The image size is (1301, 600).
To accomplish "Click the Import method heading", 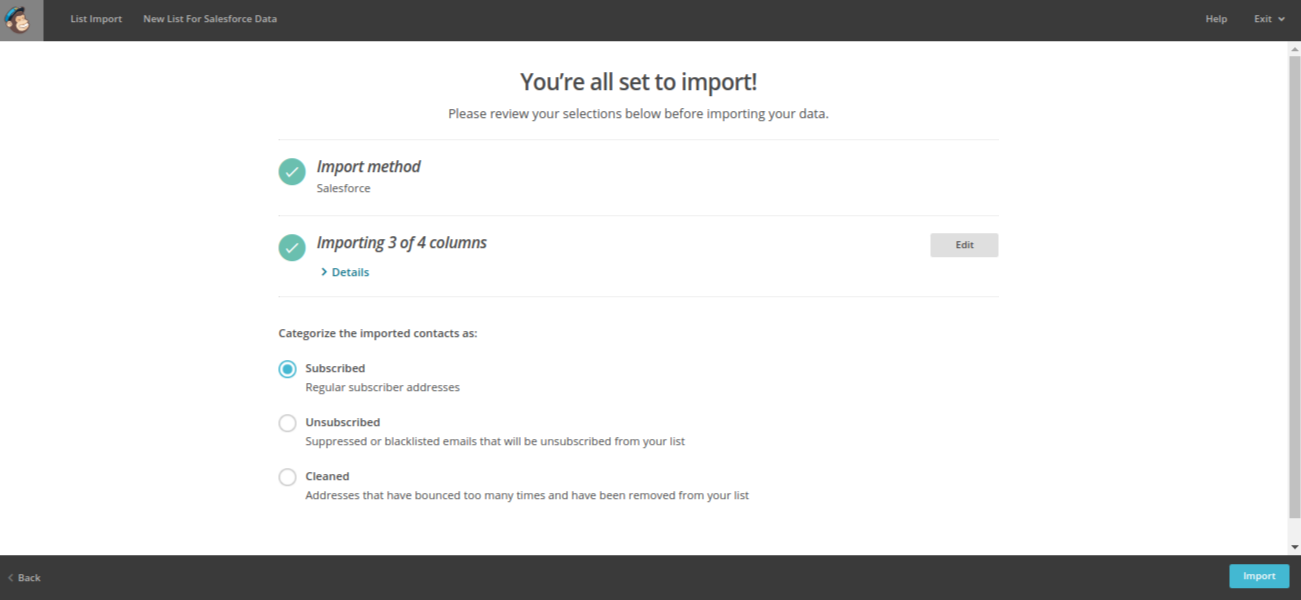I will pyautogui.click(x=369, y=167).
